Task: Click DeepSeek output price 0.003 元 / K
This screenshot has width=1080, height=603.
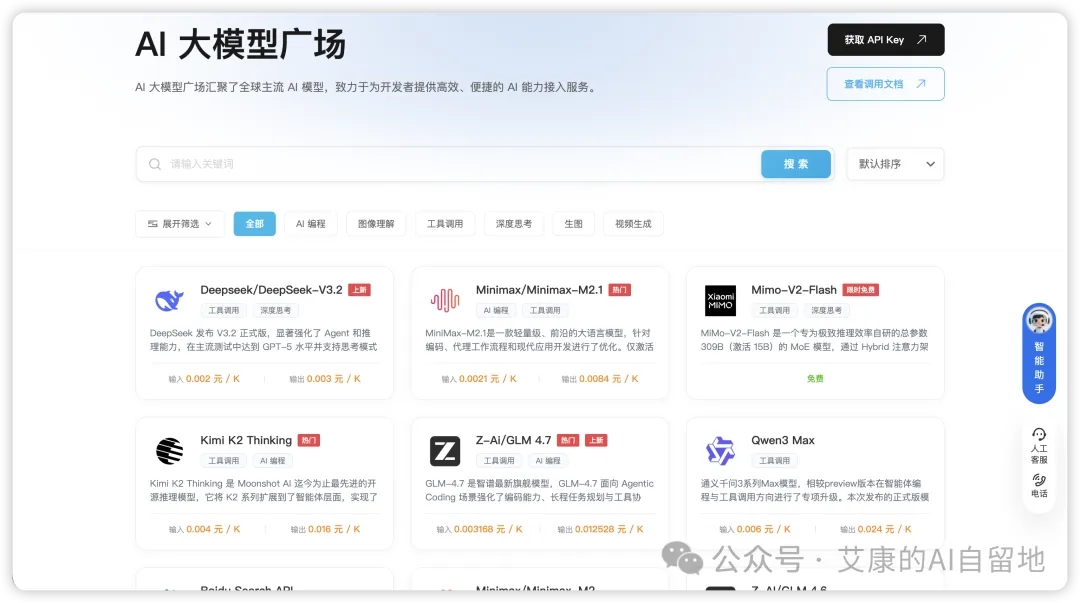Action: (x=333, y=379)
